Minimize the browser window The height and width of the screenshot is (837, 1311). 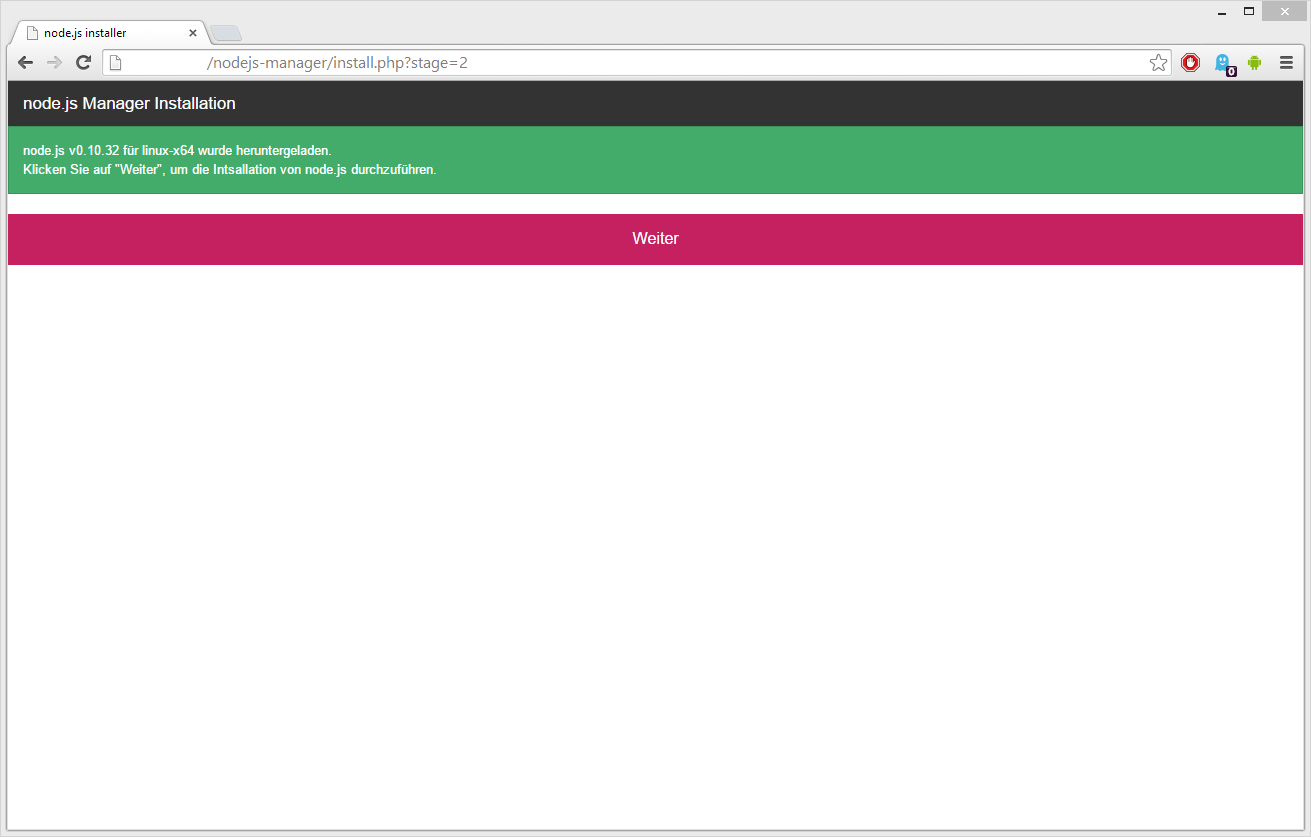pos(1222,12)
